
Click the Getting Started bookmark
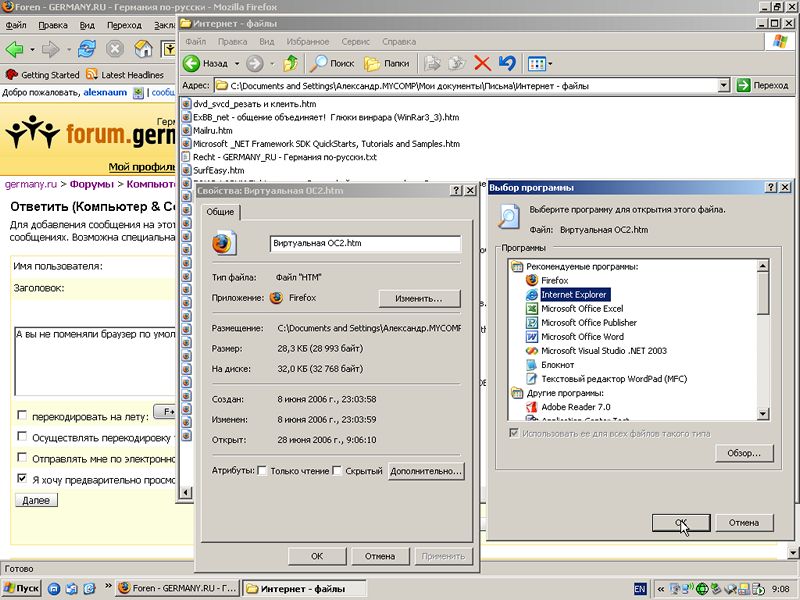tap(42, 74)
